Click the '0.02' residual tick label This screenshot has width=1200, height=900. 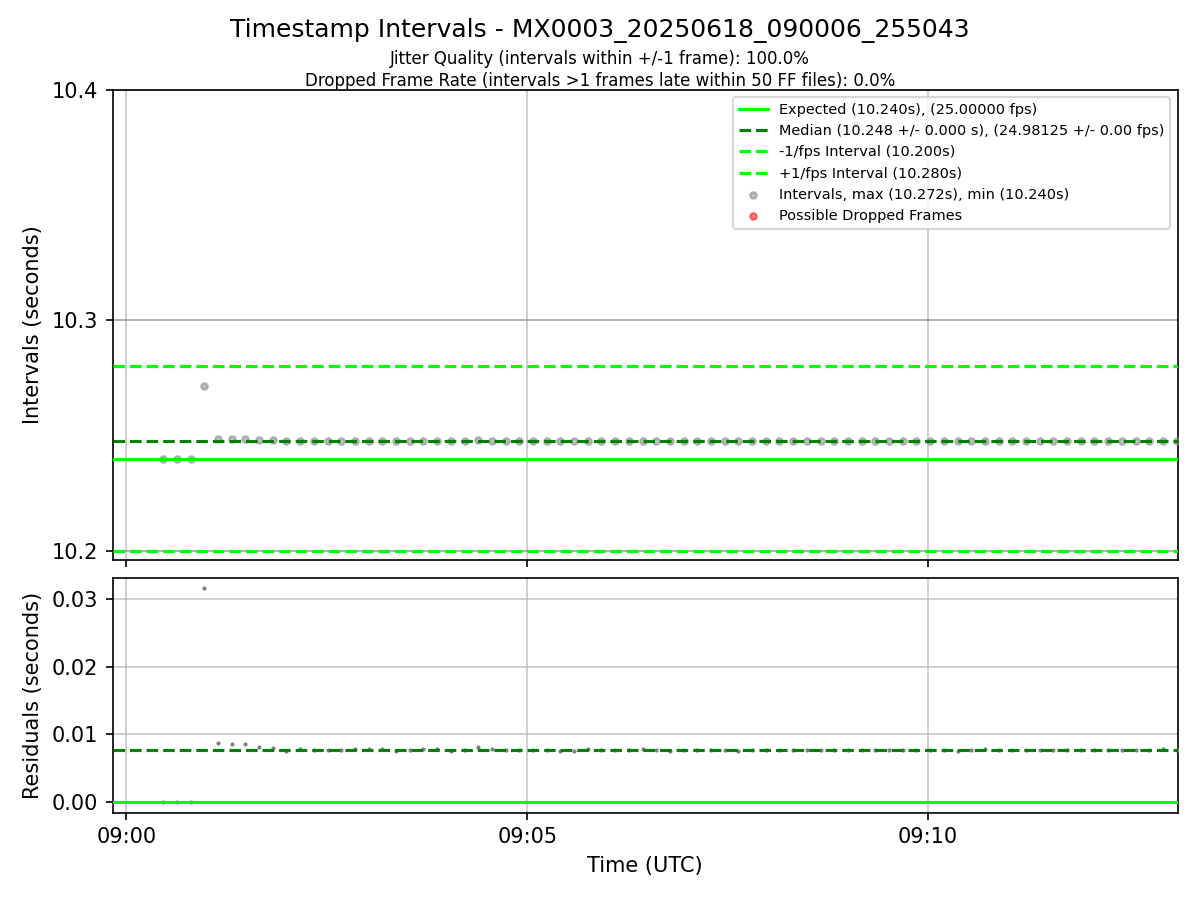[x=75, y=667]
